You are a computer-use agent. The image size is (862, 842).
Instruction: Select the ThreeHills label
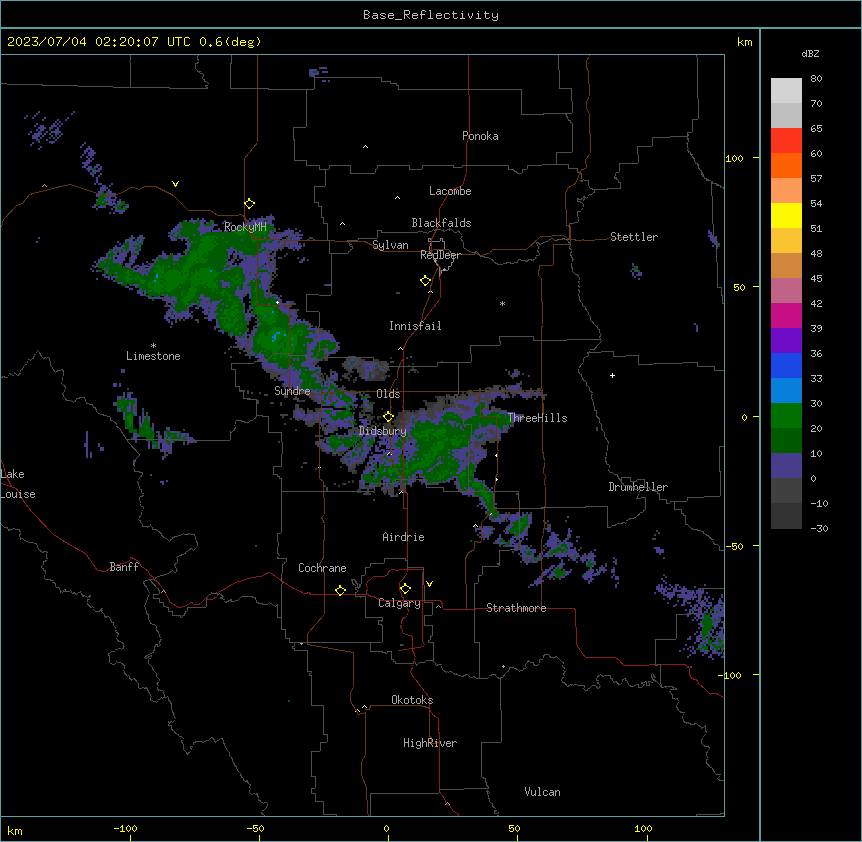pos(537,418)
